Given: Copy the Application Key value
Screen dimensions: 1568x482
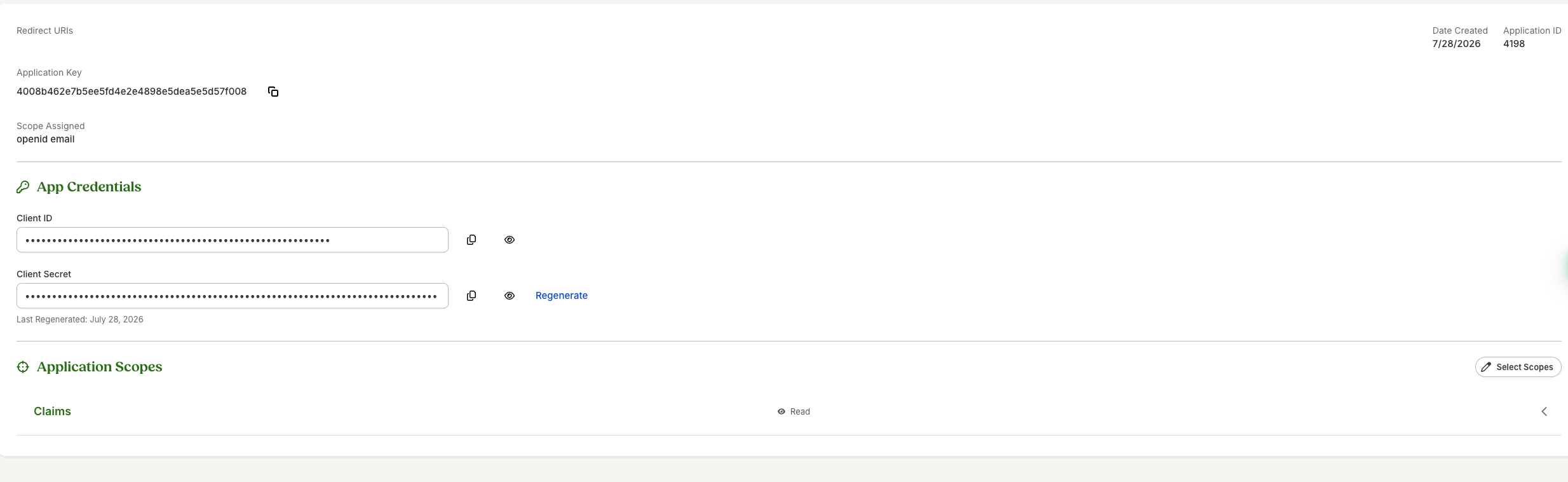Looking at the screenshot, I should tap(273, 92).
